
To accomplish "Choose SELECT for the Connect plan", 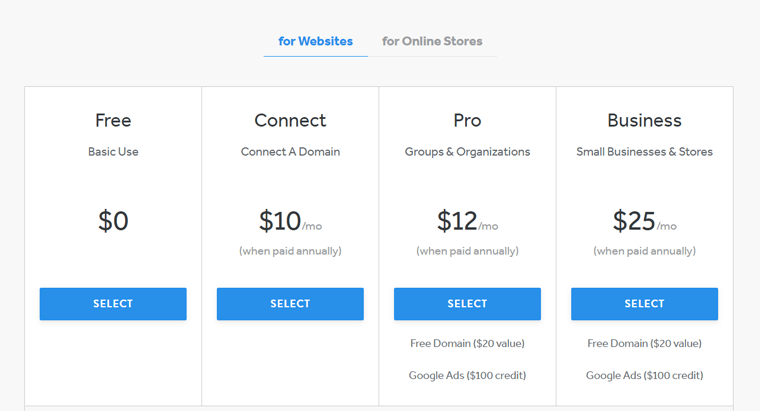I will 290,304.
